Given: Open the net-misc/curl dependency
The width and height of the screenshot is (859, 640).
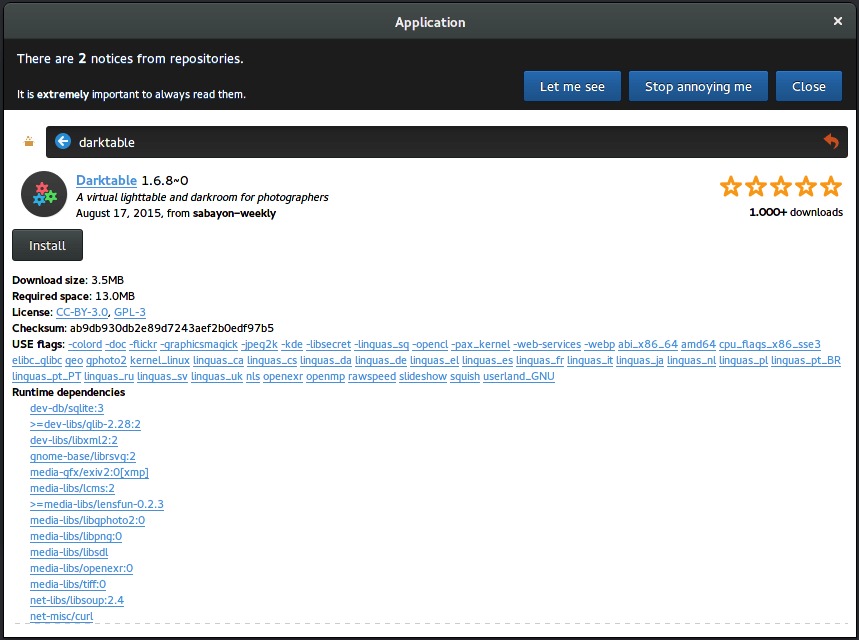Looking at the screenshot, I should (x=61, y=616).
